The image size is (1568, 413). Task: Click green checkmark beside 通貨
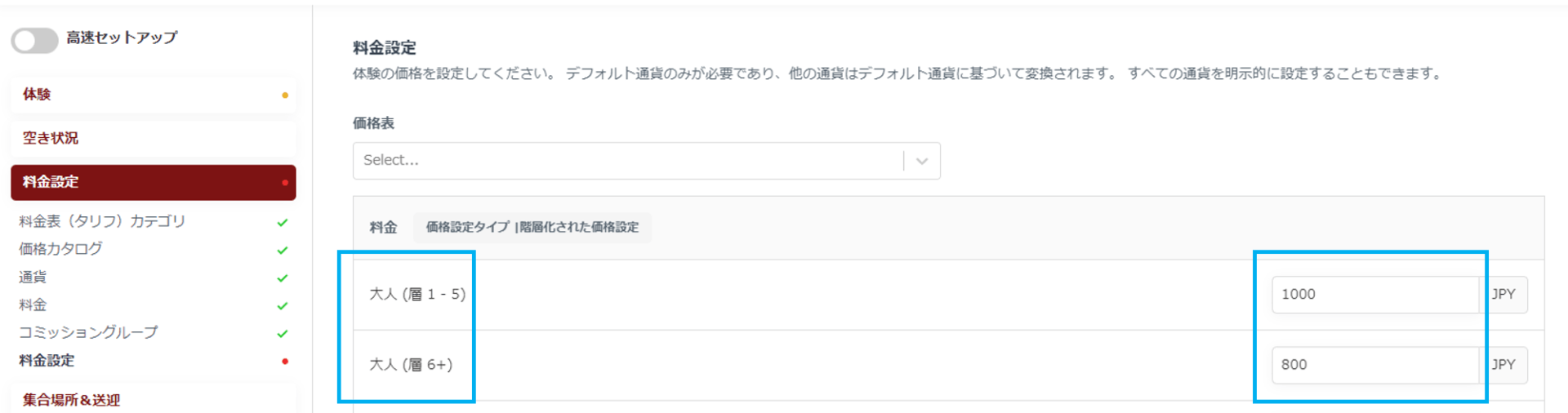(x=283, y=278)
